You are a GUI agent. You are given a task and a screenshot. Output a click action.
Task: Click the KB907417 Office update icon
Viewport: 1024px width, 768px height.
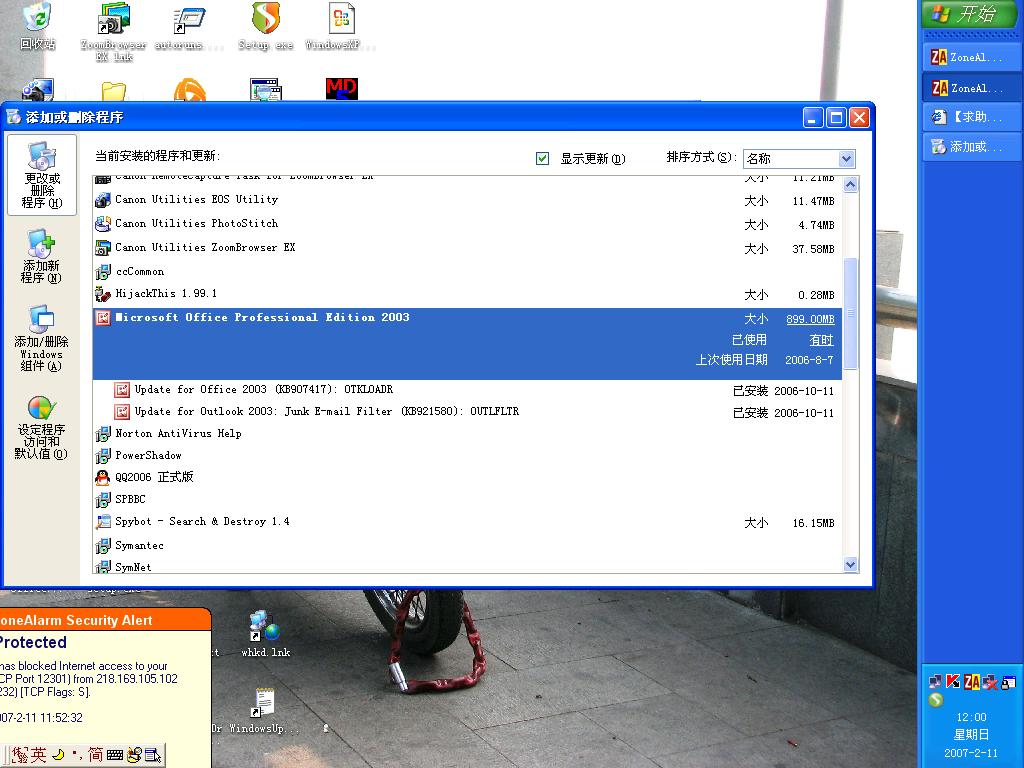122,390
